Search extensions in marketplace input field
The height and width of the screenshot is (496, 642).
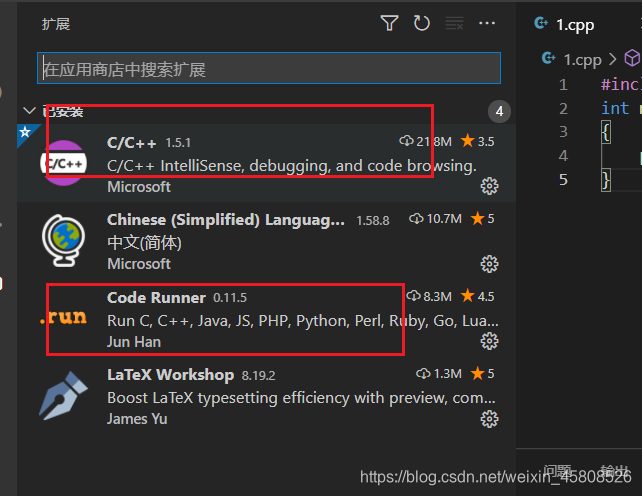click(269, 68)
